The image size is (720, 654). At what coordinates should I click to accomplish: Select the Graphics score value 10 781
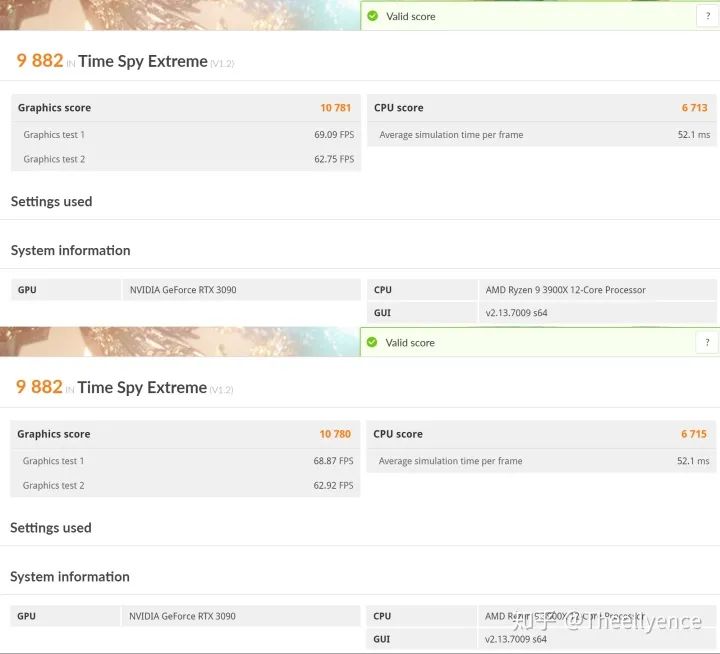335,108
